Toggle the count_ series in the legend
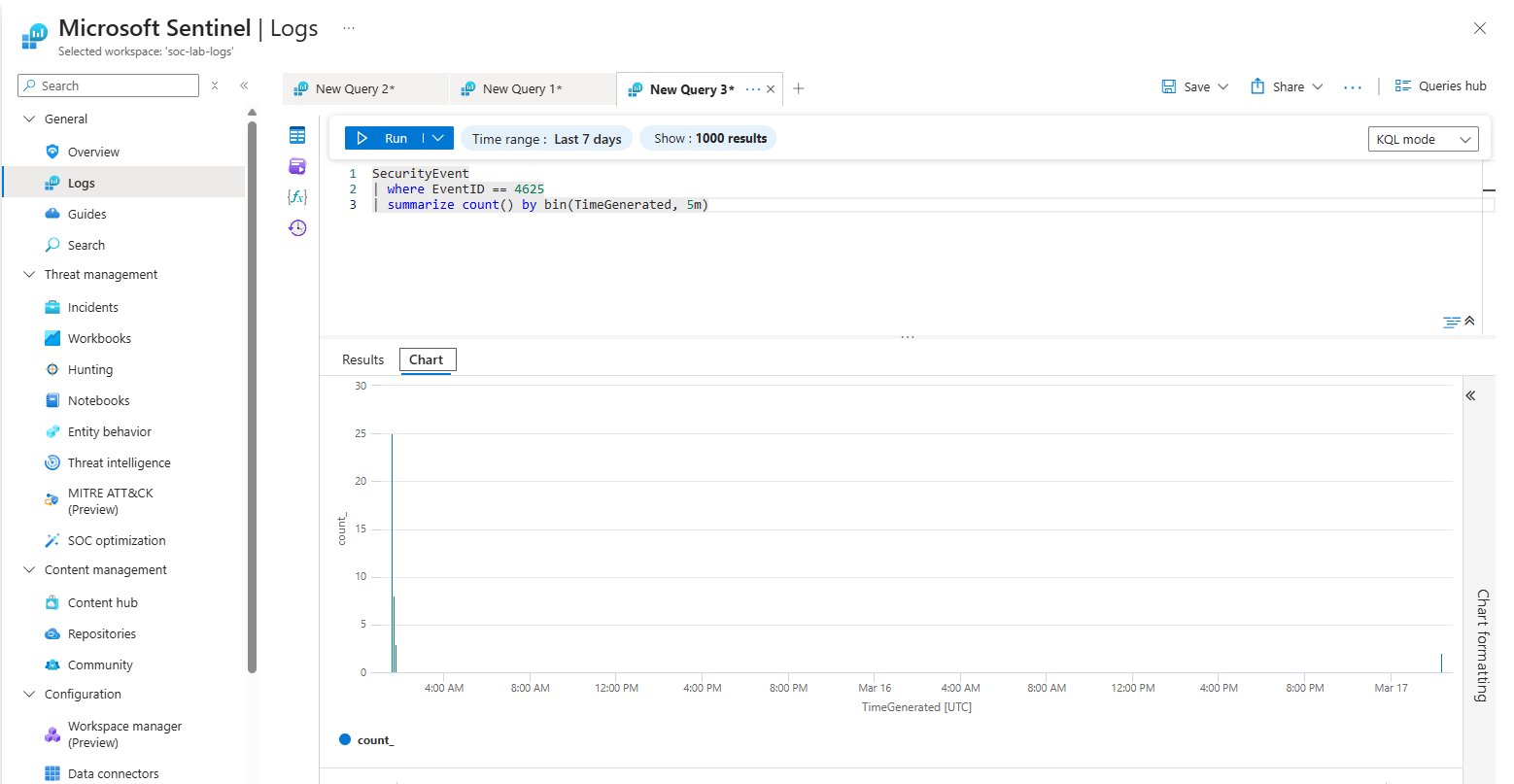Screen dimensions: 1514x784 tap(366, 740)
